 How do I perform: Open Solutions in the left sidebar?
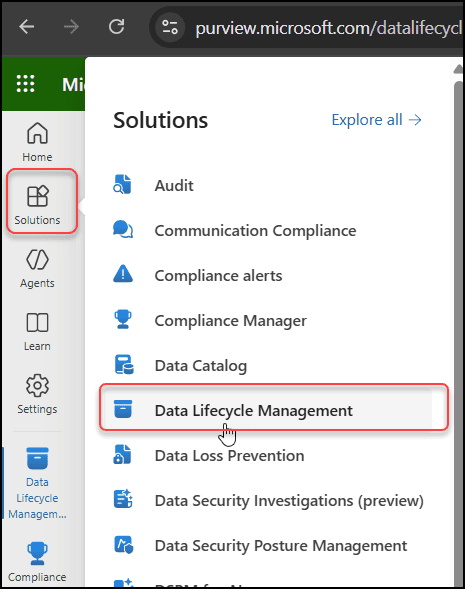click(37, 205)
